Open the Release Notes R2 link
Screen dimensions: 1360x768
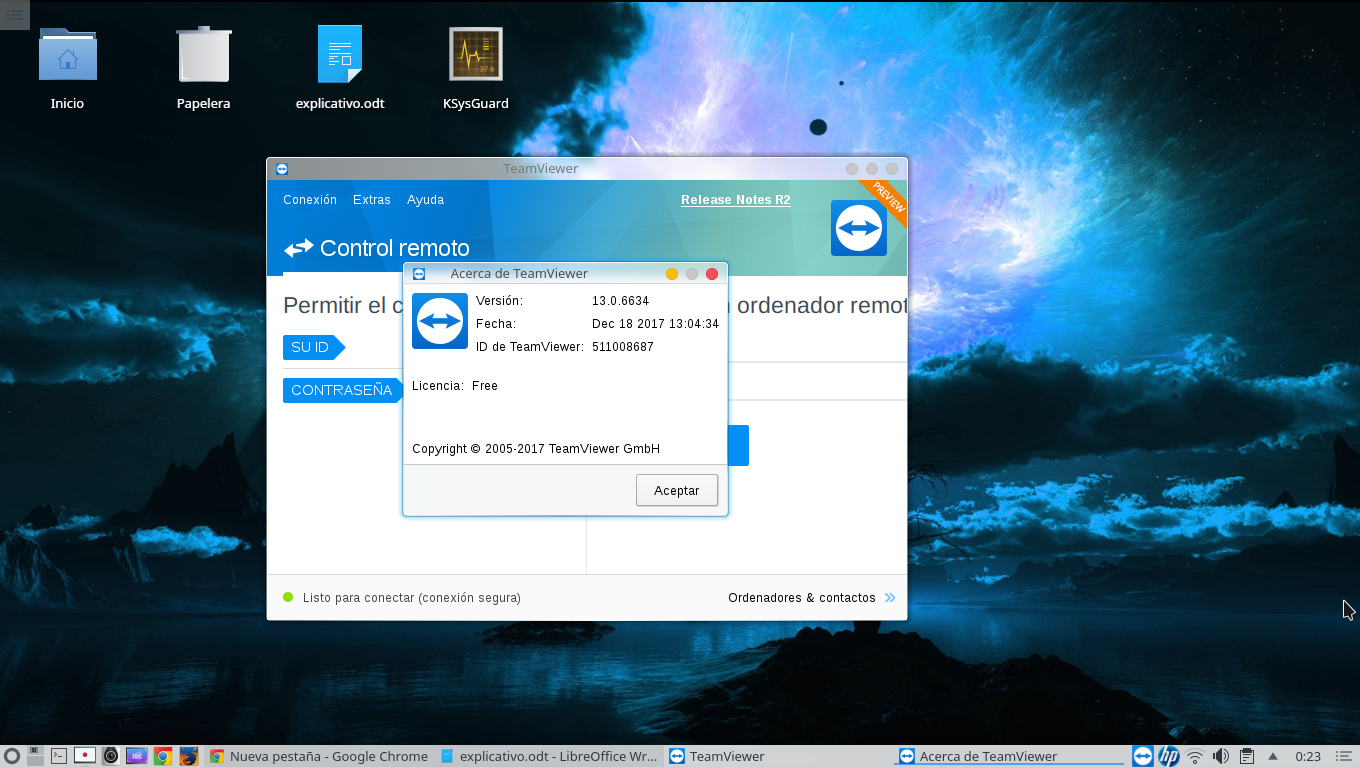point(736,200)
